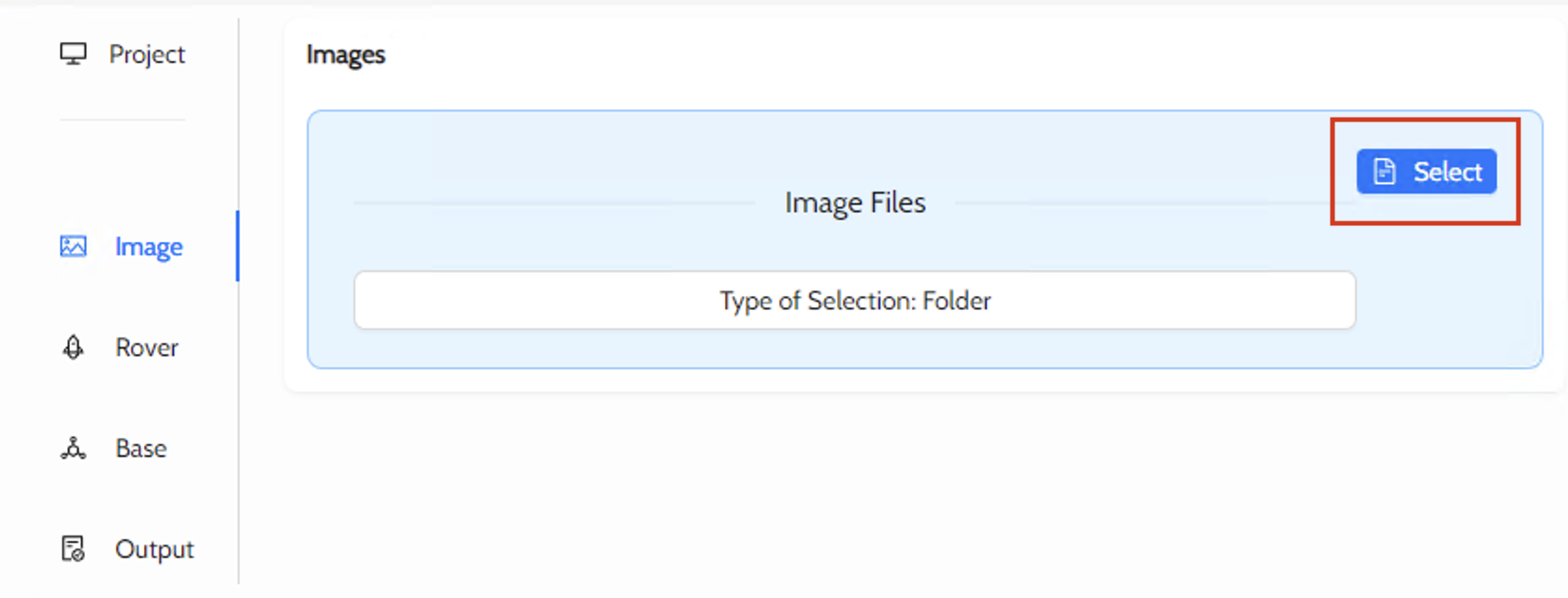The image size is (1568, 598).
Task: Open the Project tab label
Action: click(147, 54)
